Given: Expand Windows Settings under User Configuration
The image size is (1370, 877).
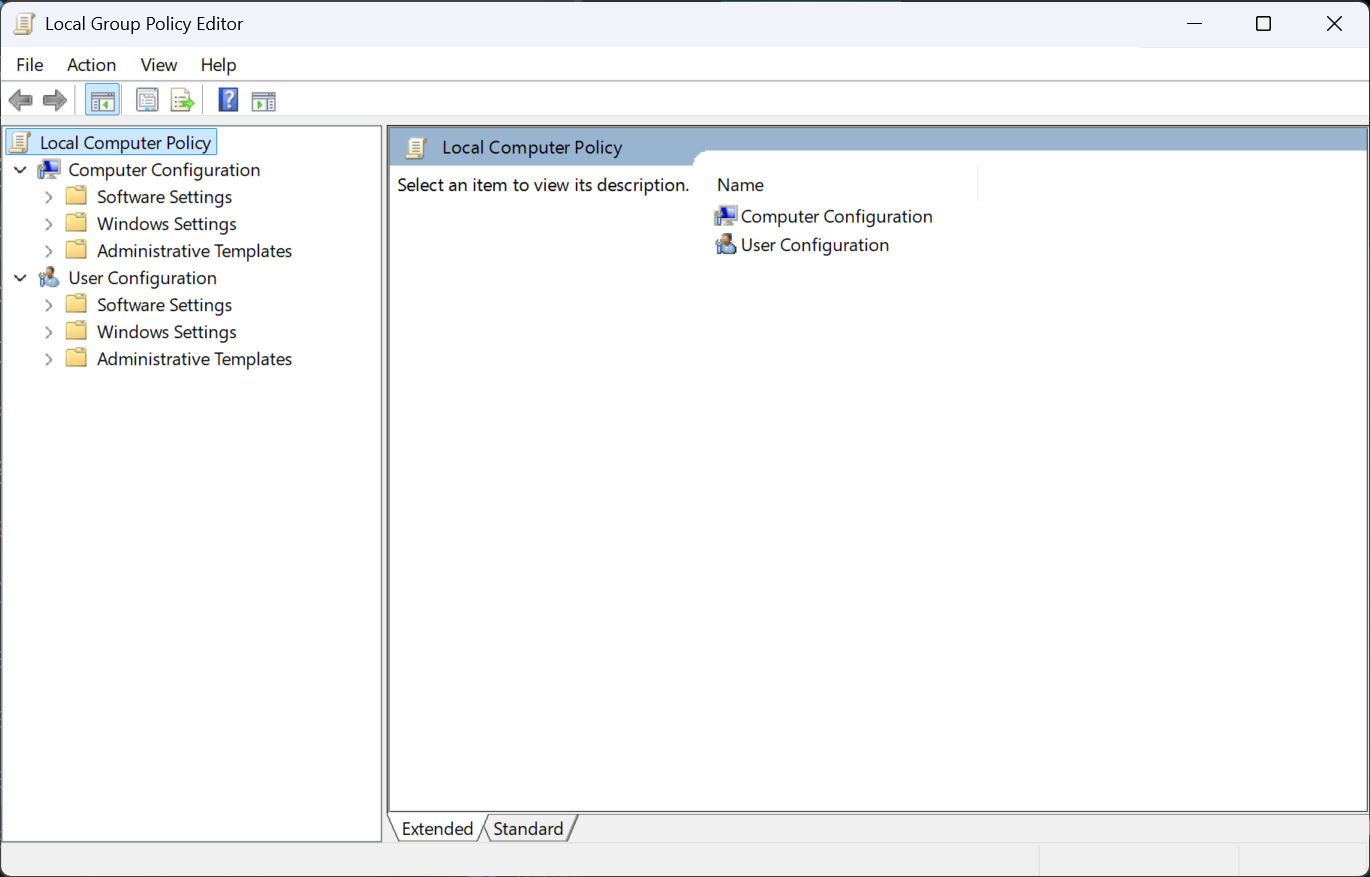Looking at the screenshot, I should [x=48, y=332].
